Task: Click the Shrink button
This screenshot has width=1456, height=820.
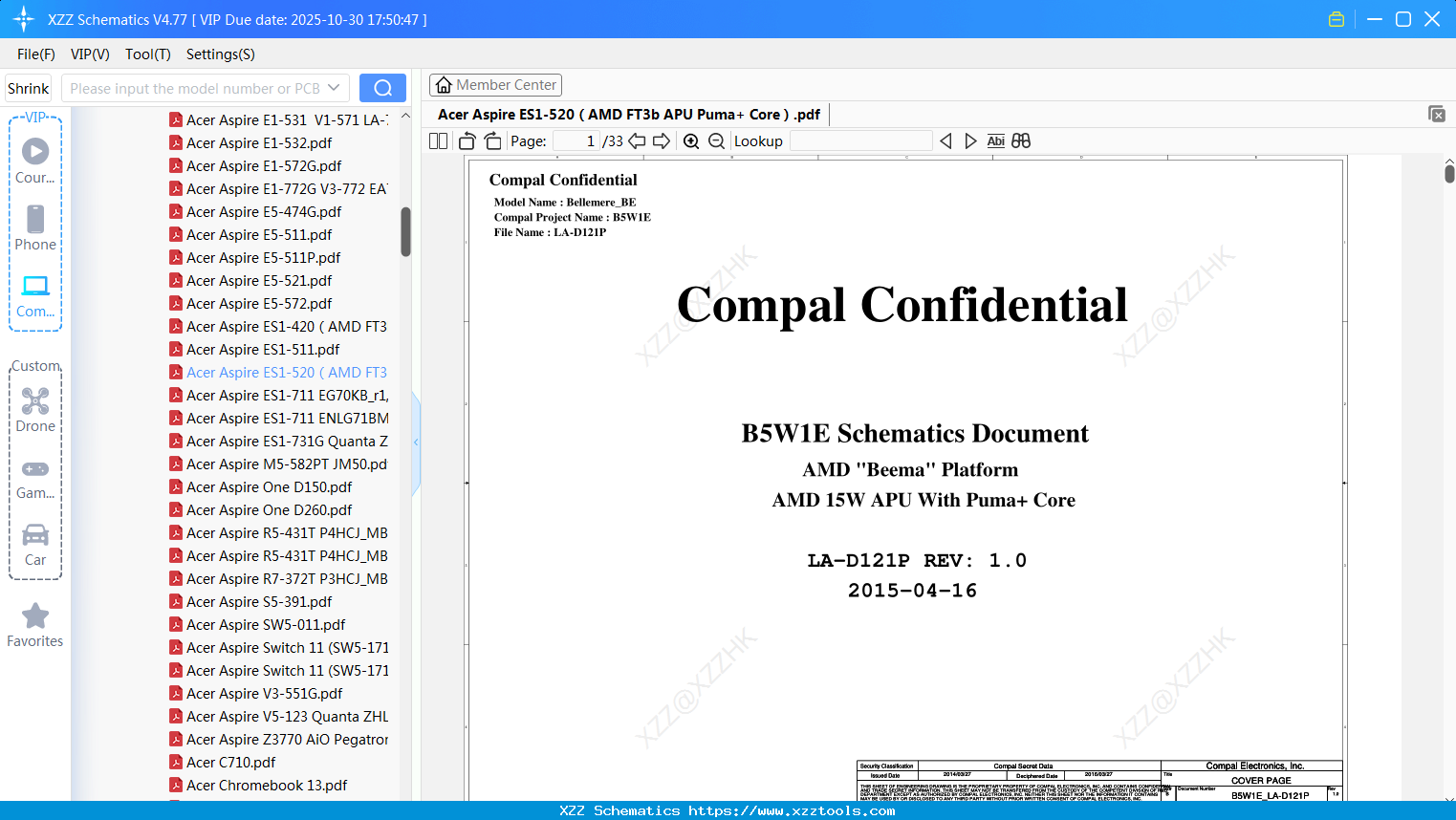Action: click(29, 88)
